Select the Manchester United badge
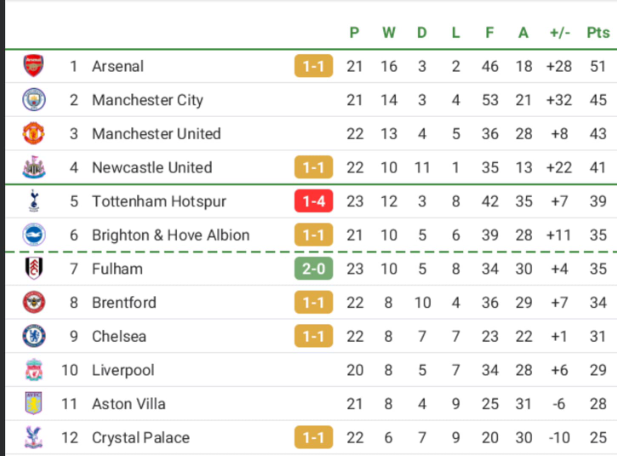 [x=33, y=133]
